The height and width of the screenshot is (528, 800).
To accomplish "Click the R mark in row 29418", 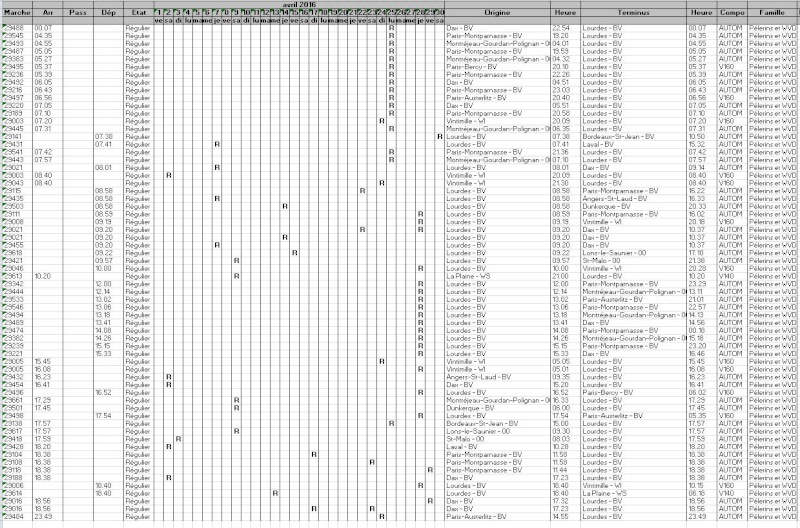I will [x=178, y=439].
